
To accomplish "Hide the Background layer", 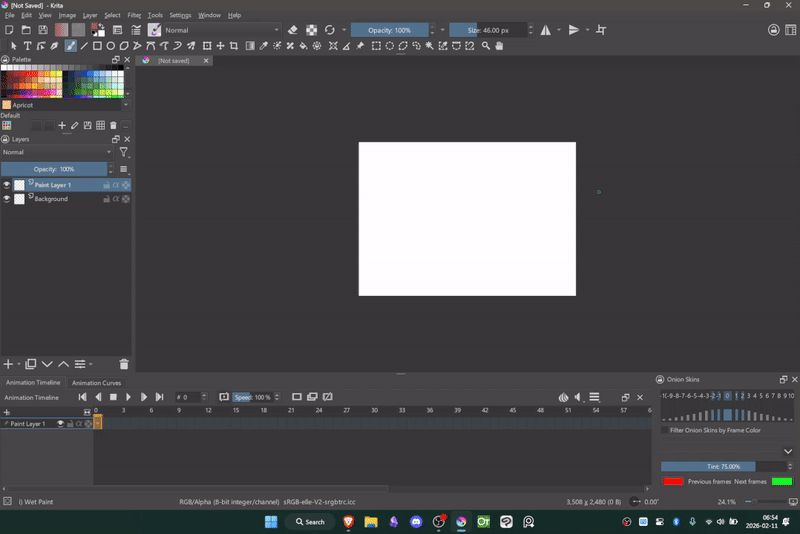I will tap(6, 199).
